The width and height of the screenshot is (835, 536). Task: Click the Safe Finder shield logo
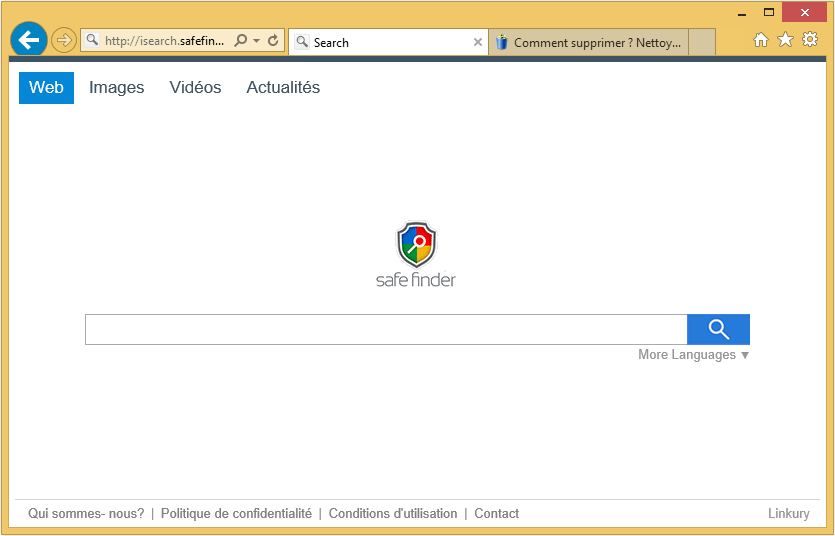pos(416,245)
